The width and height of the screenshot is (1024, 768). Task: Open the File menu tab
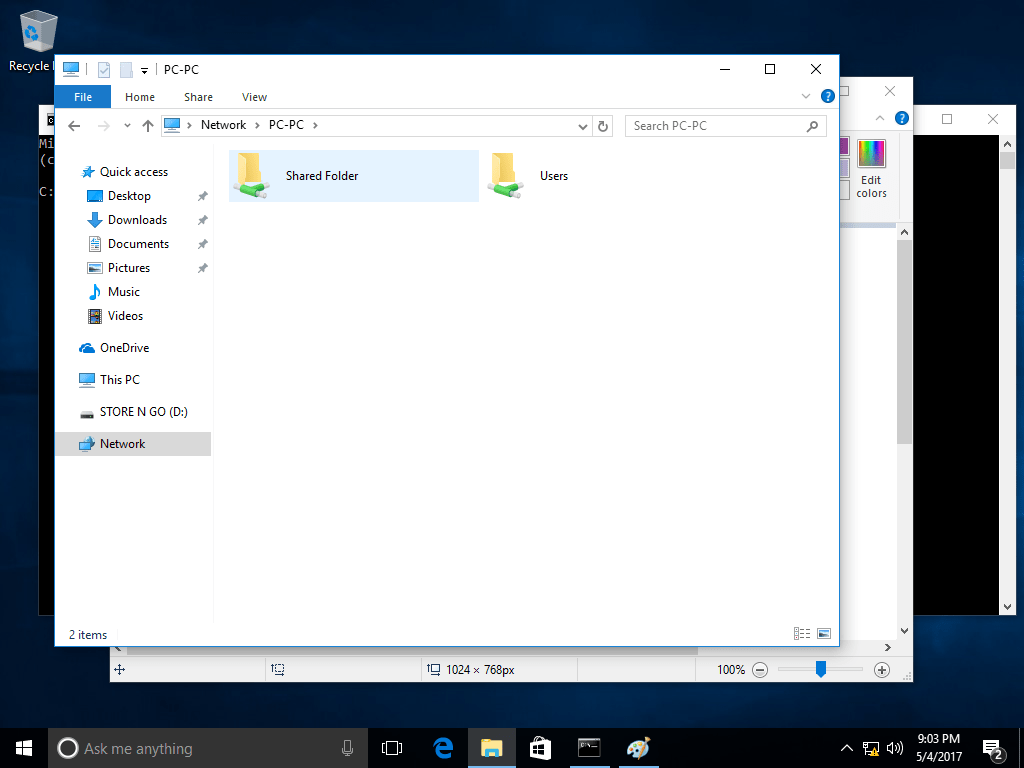pos(83,97)
